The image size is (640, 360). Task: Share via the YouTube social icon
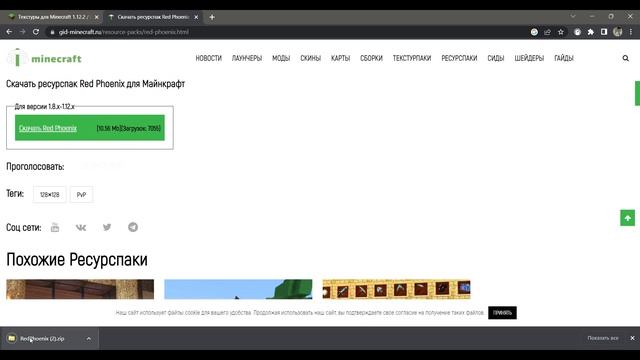click(x=55, y=227)
